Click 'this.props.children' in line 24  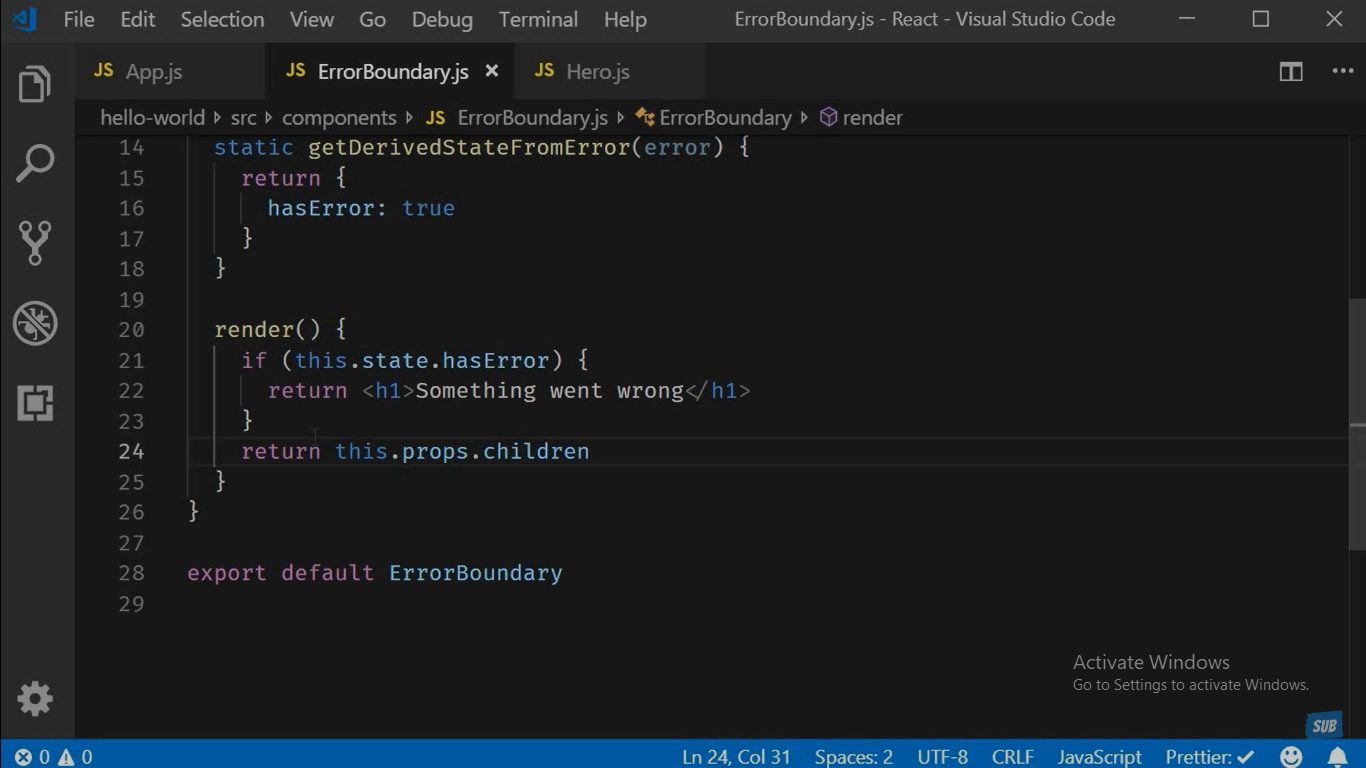point(462,451)
